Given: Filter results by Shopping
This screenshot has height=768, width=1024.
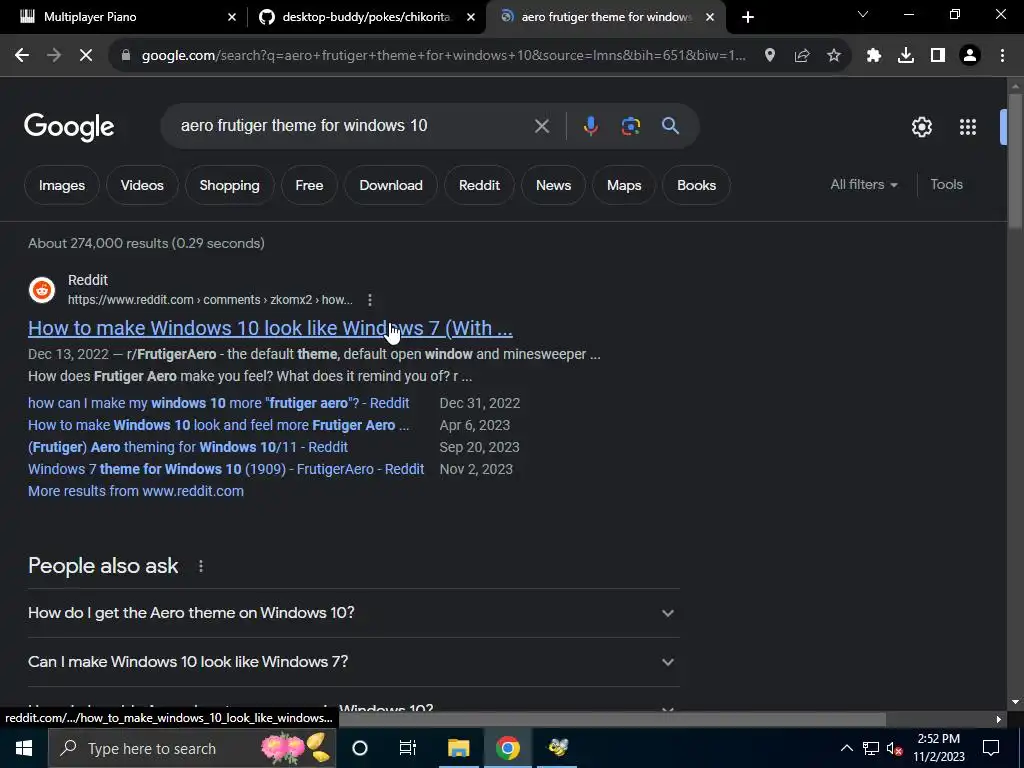Looking at the screenshot, I should coord(229,185).
